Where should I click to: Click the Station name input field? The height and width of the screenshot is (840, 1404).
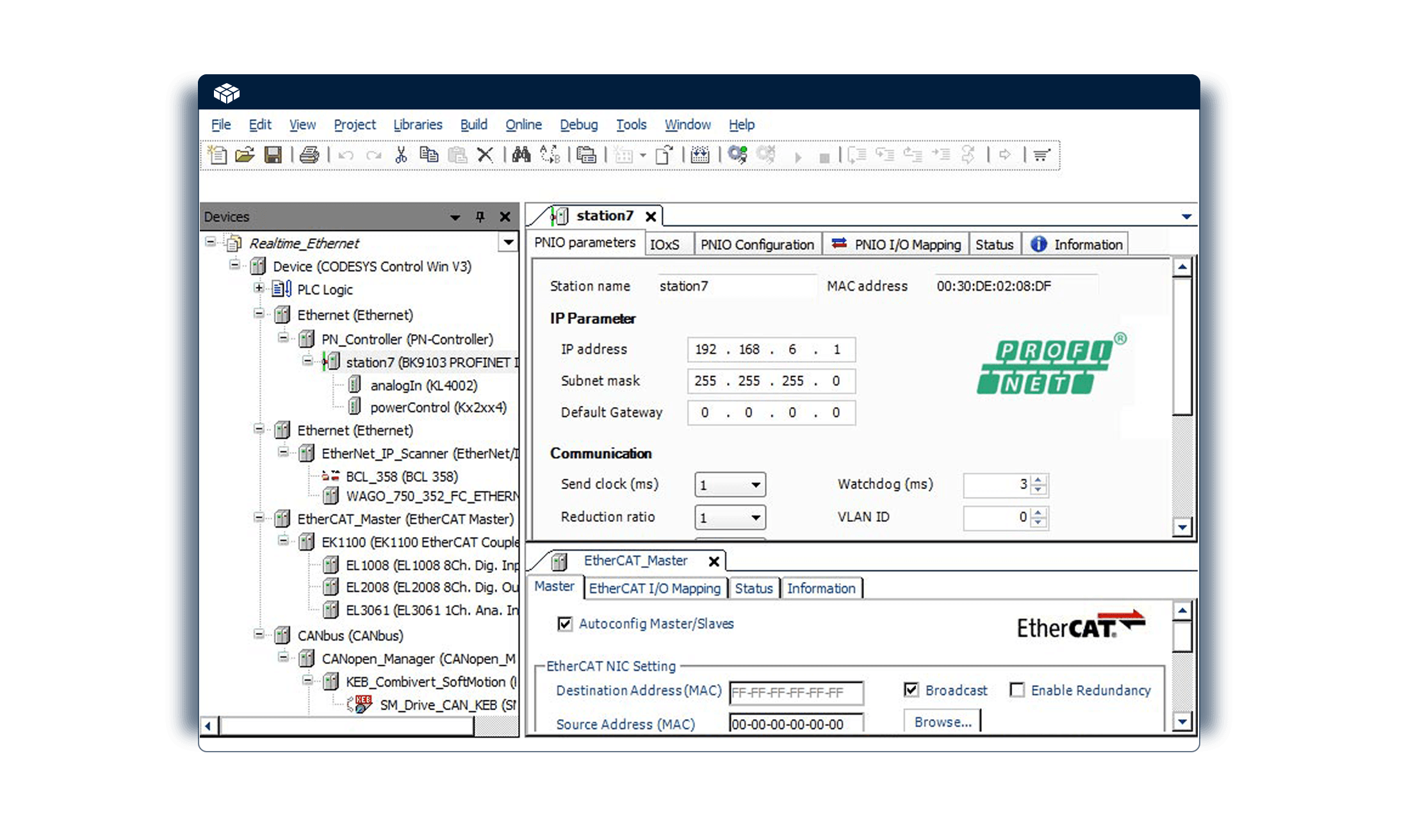[735, 286]
